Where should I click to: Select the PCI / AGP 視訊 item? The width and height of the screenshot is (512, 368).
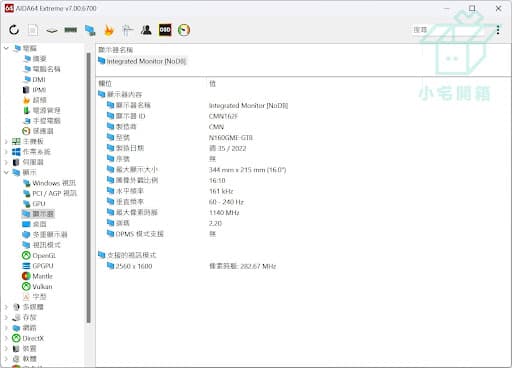[50, 193]
